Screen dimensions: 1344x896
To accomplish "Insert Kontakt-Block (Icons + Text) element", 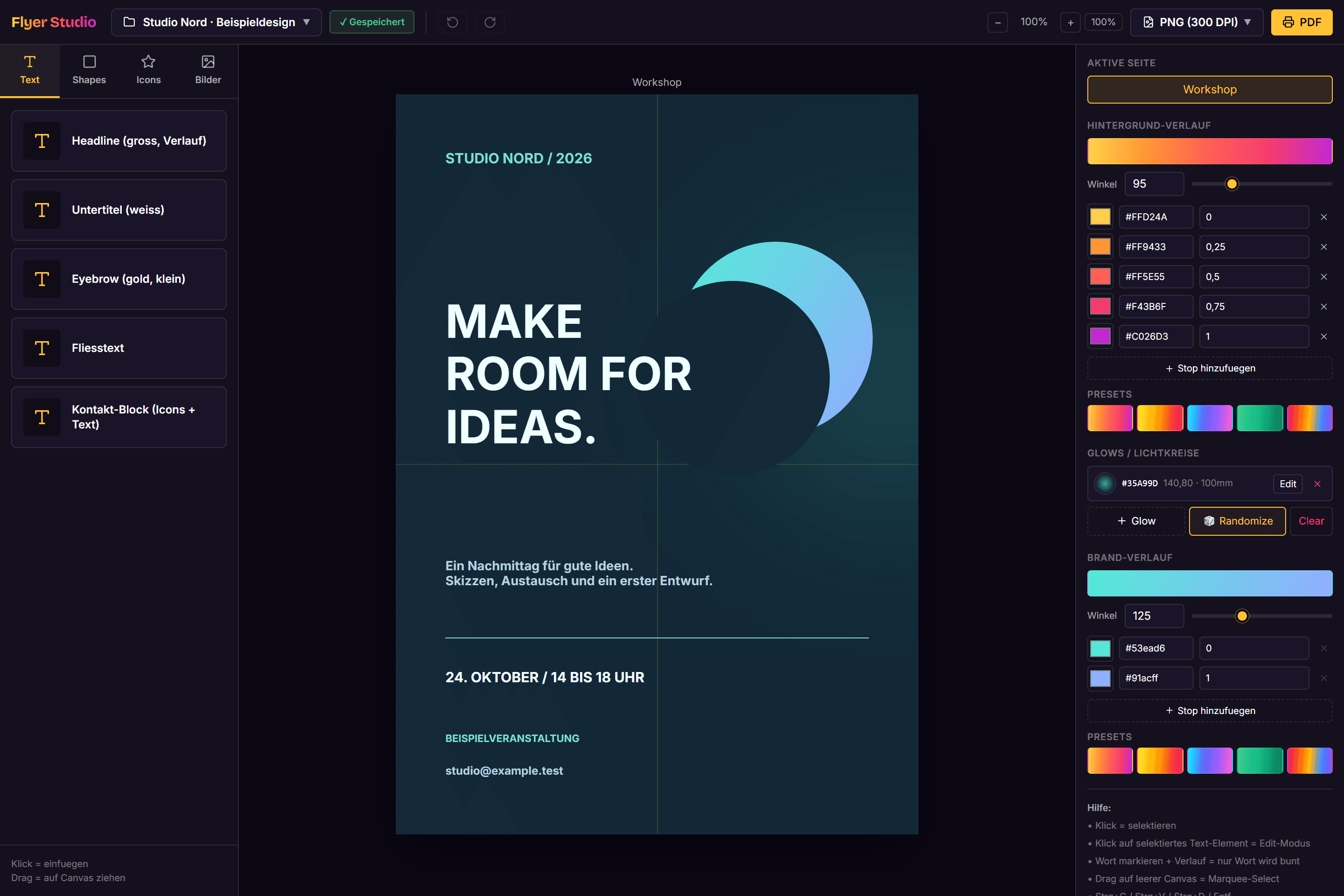I will (x=119, y=417).
